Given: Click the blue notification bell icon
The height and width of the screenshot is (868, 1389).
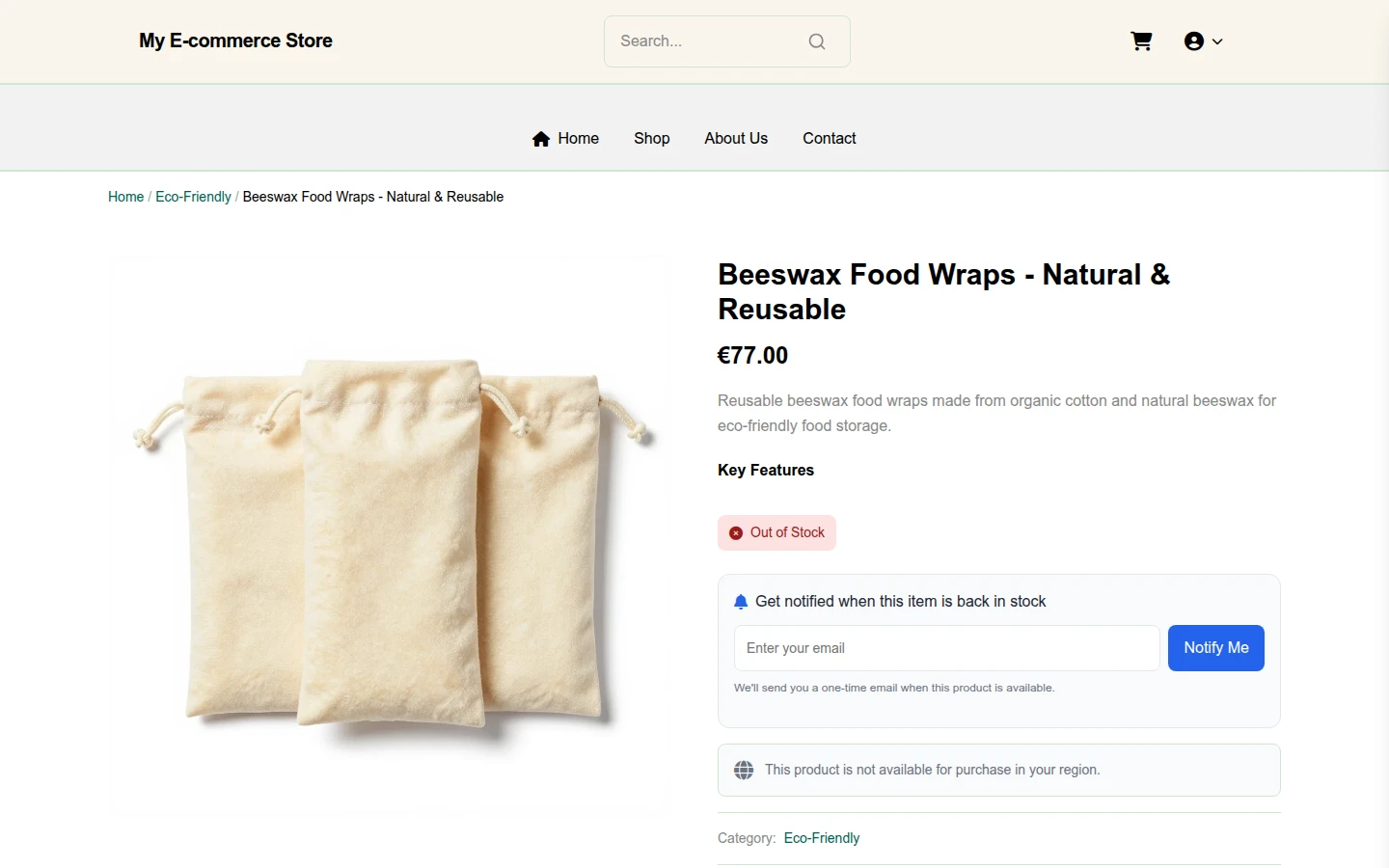Looking at the screenshot, I should [741, 602].
